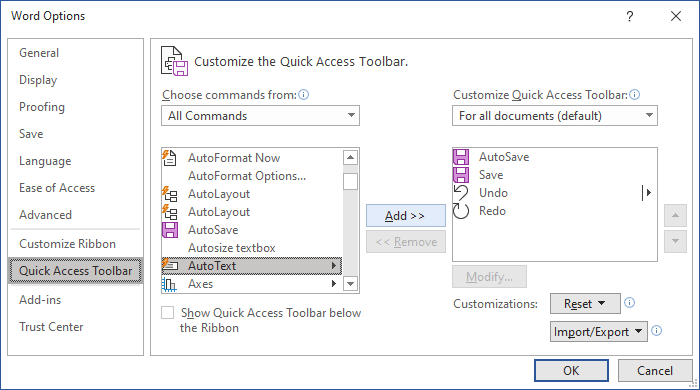Select the AutoFormat Now command name
Viewport: 700px width, 390px height.
pos(234,158)
